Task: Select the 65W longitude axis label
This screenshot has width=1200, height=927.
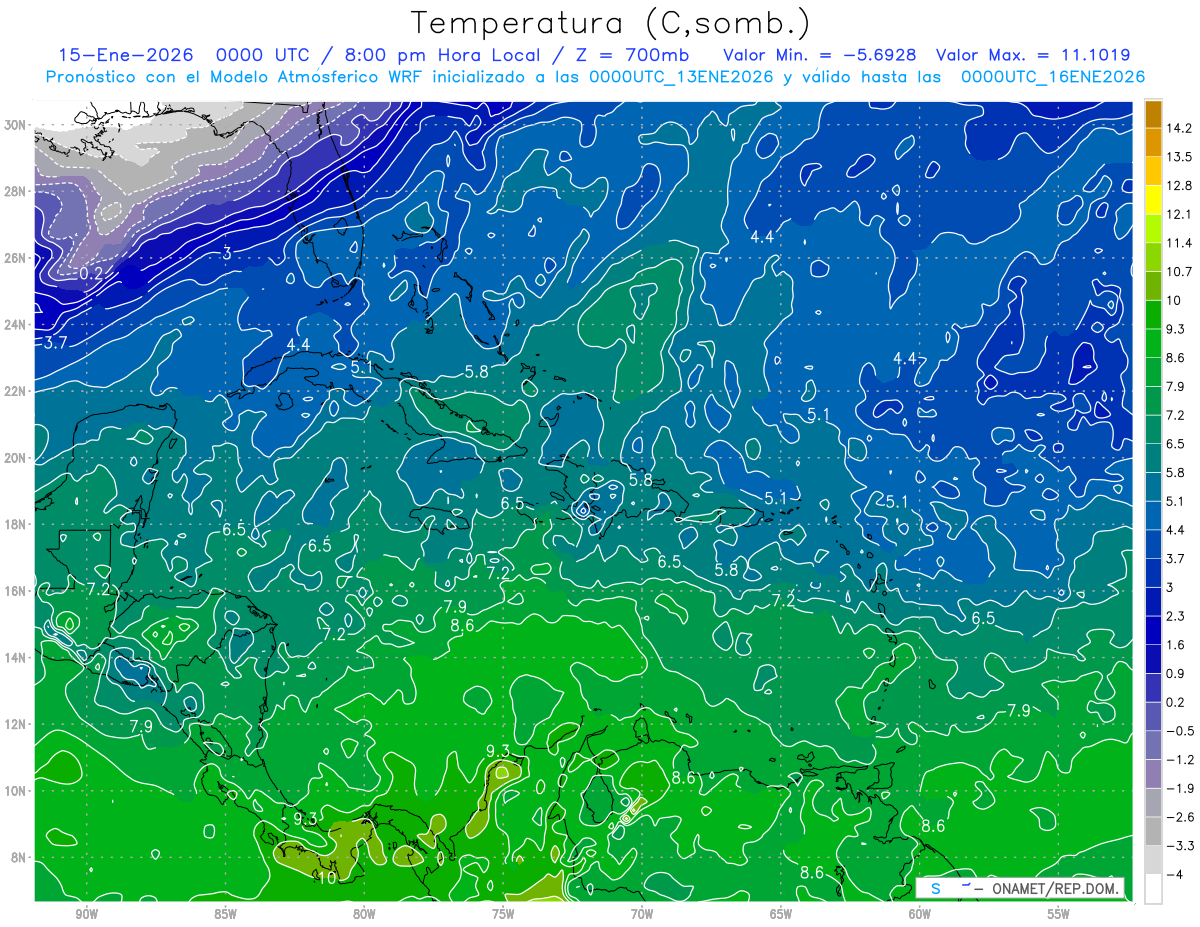Action: pos(781,914)
